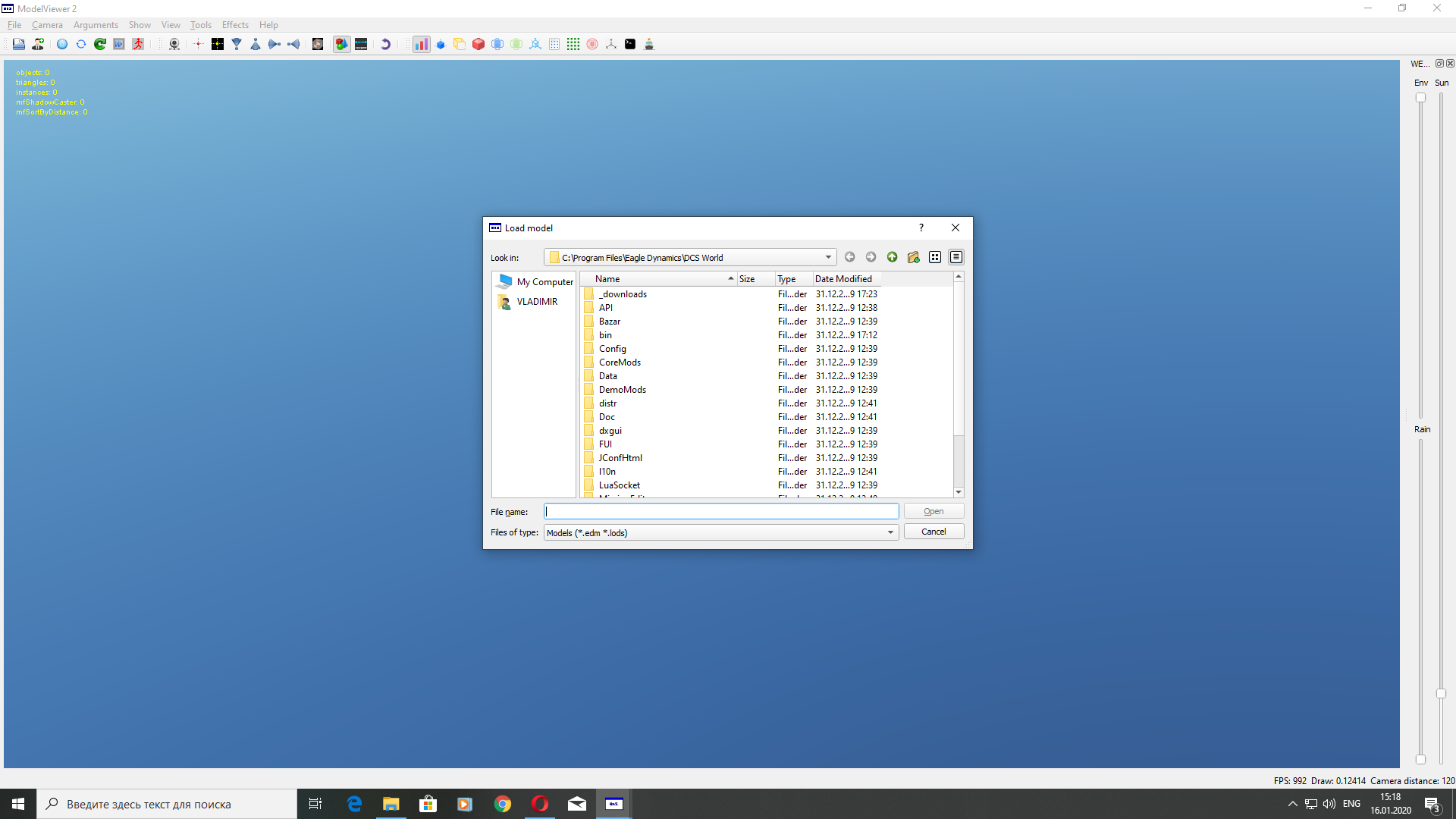Select VLADIMIR in the sidebar
The image size is (1456, 819).
[x=528, y=302]
